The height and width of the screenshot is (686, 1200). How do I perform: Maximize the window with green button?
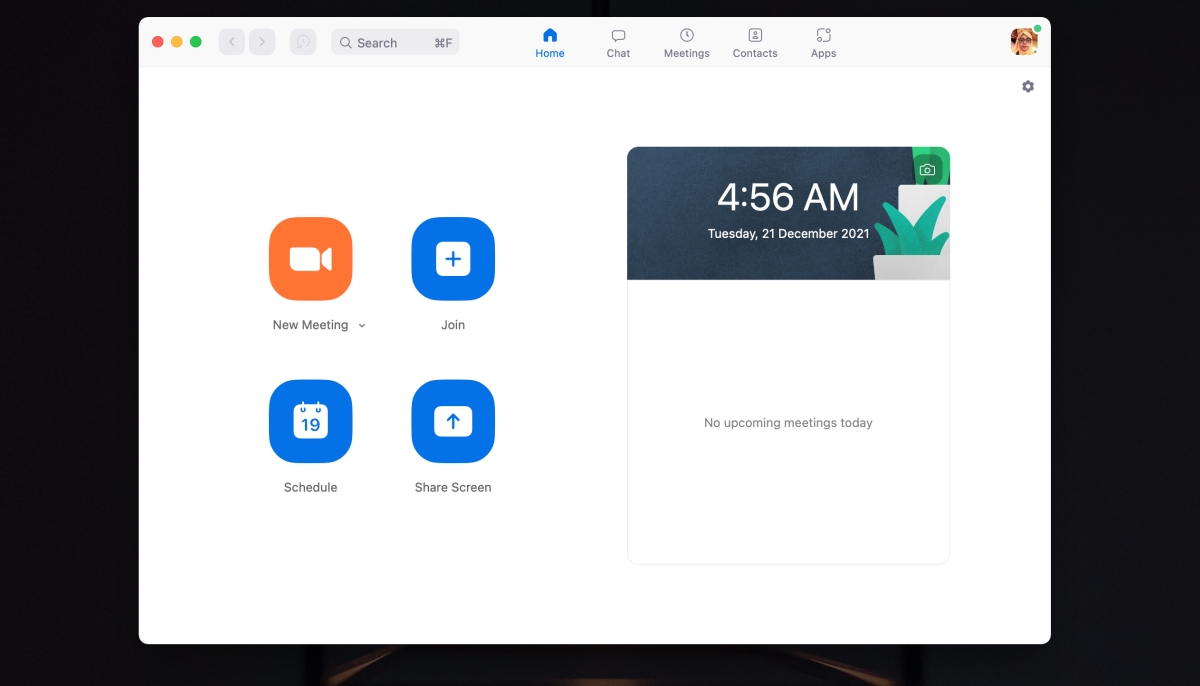pyautogui.click(x=196, y=42)
